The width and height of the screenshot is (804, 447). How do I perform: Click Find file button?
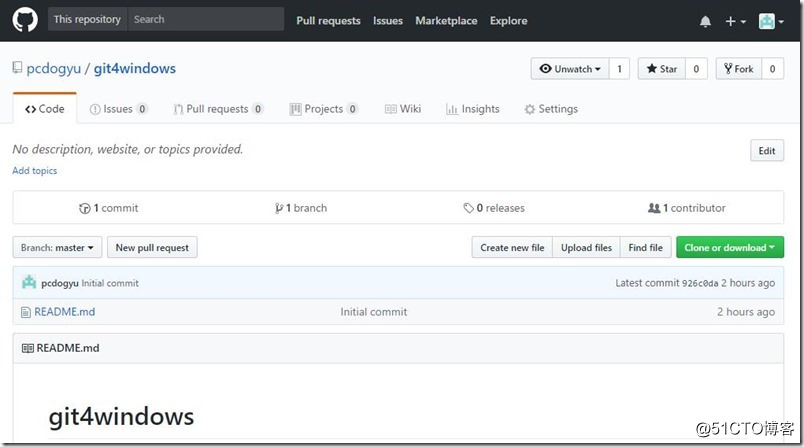click(x=646, y=247)
